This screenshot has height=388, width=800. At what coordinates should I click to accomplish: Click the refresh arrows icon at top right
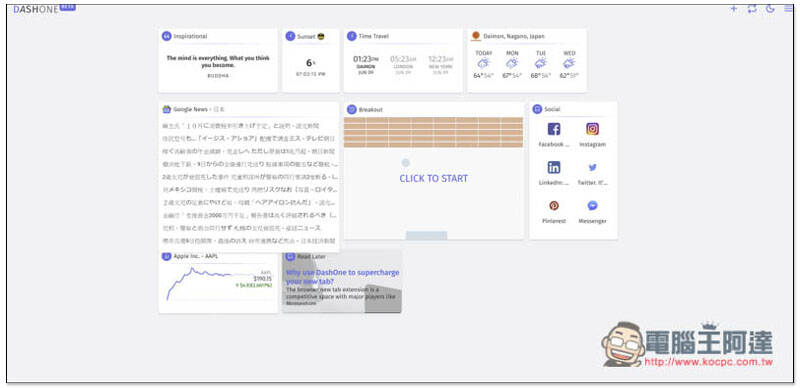tap(752, 9)
